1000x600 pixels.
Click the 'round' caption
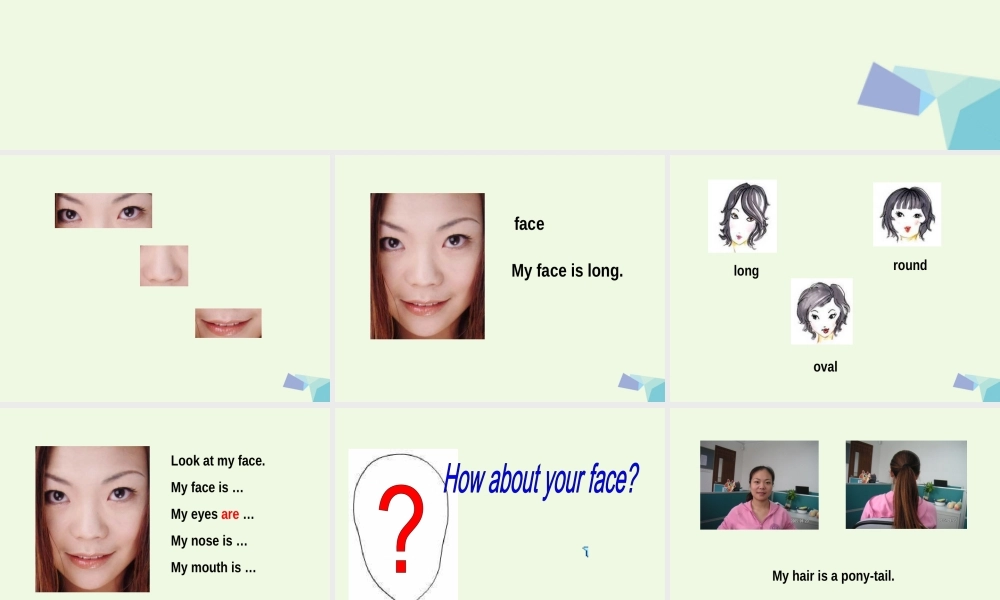(x=910, y=265)
